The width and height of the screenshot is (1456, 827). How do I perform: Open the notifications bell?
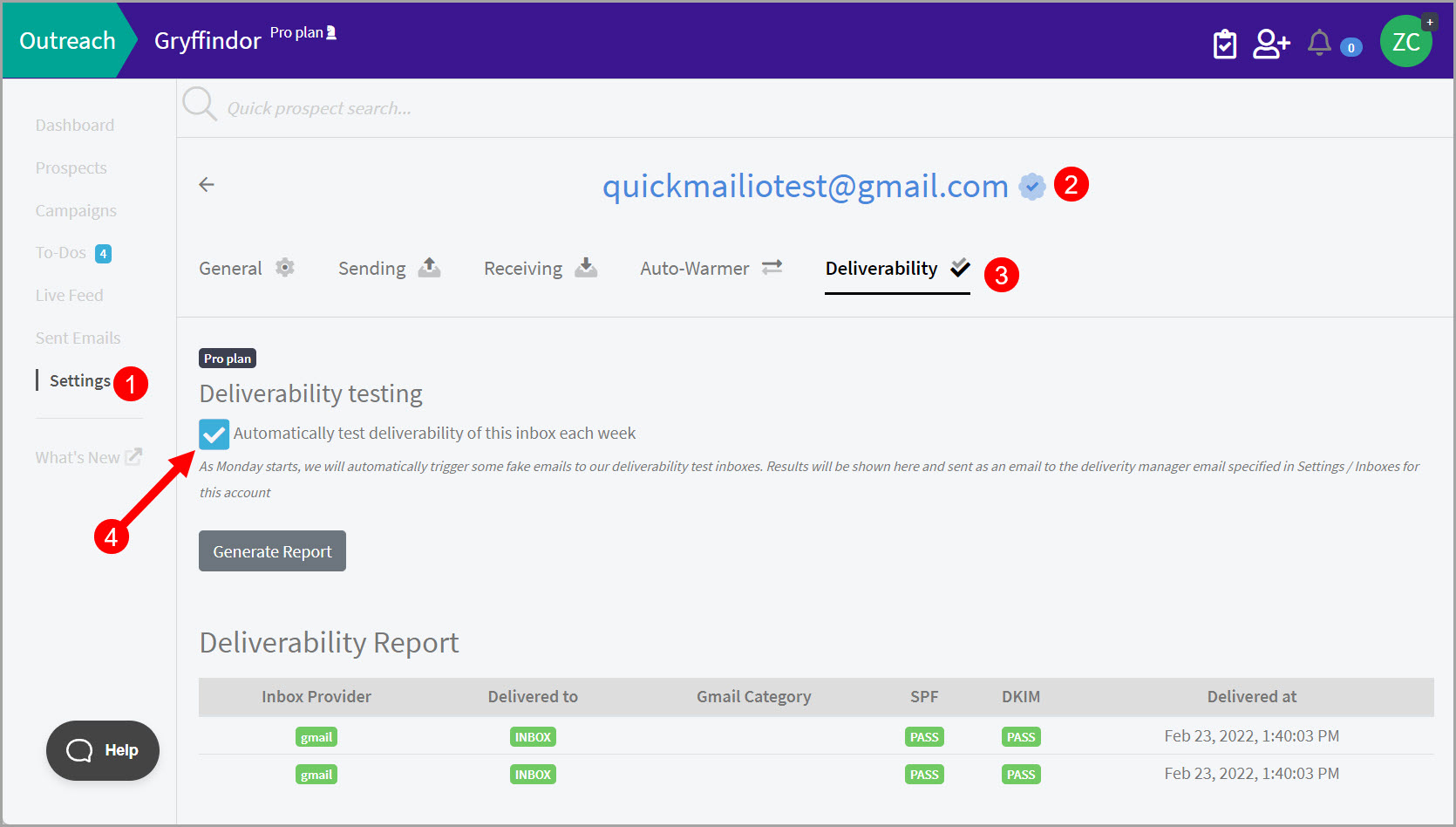[1319, 43]
